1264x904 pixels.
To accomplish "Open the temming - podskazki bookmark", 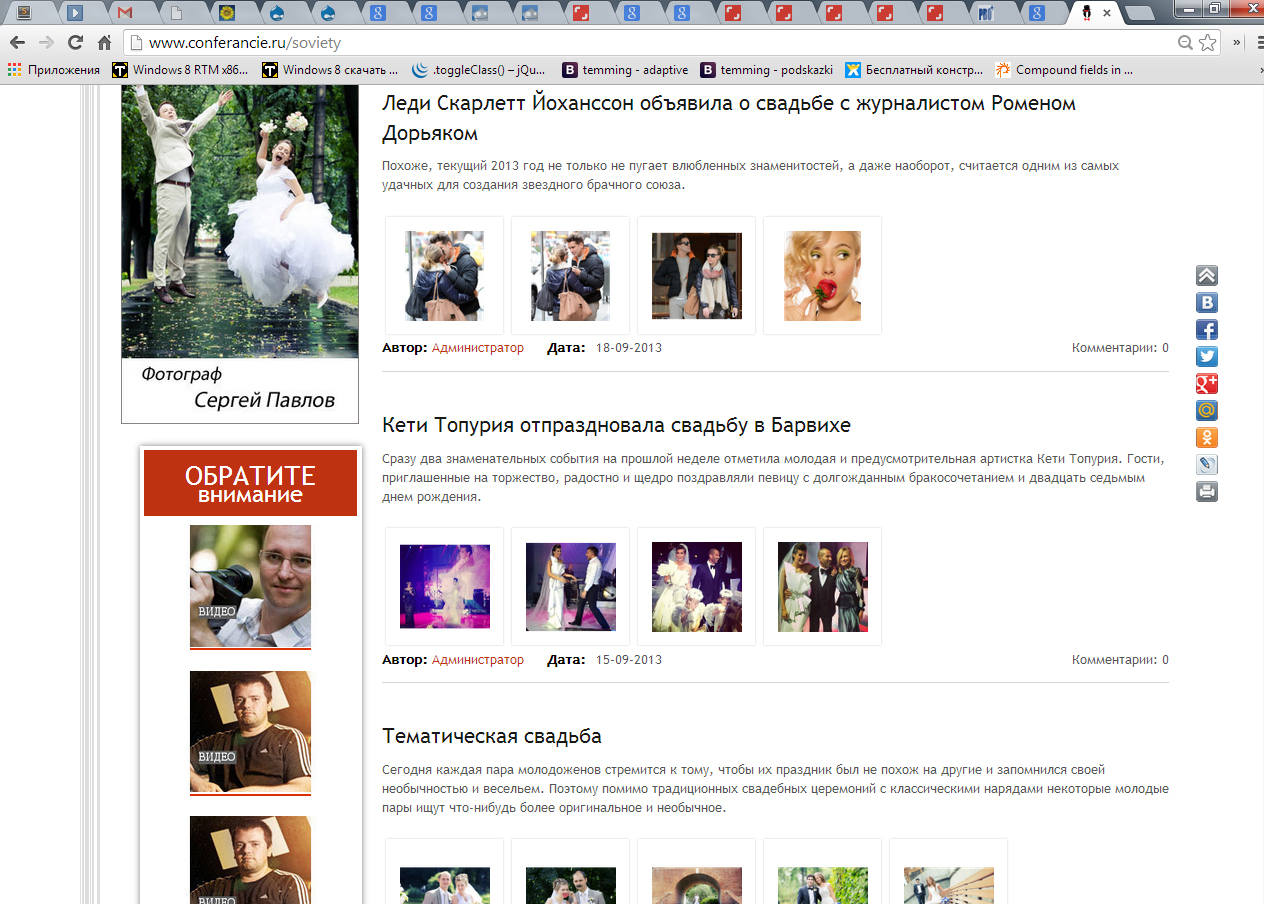I will (766, 70).
